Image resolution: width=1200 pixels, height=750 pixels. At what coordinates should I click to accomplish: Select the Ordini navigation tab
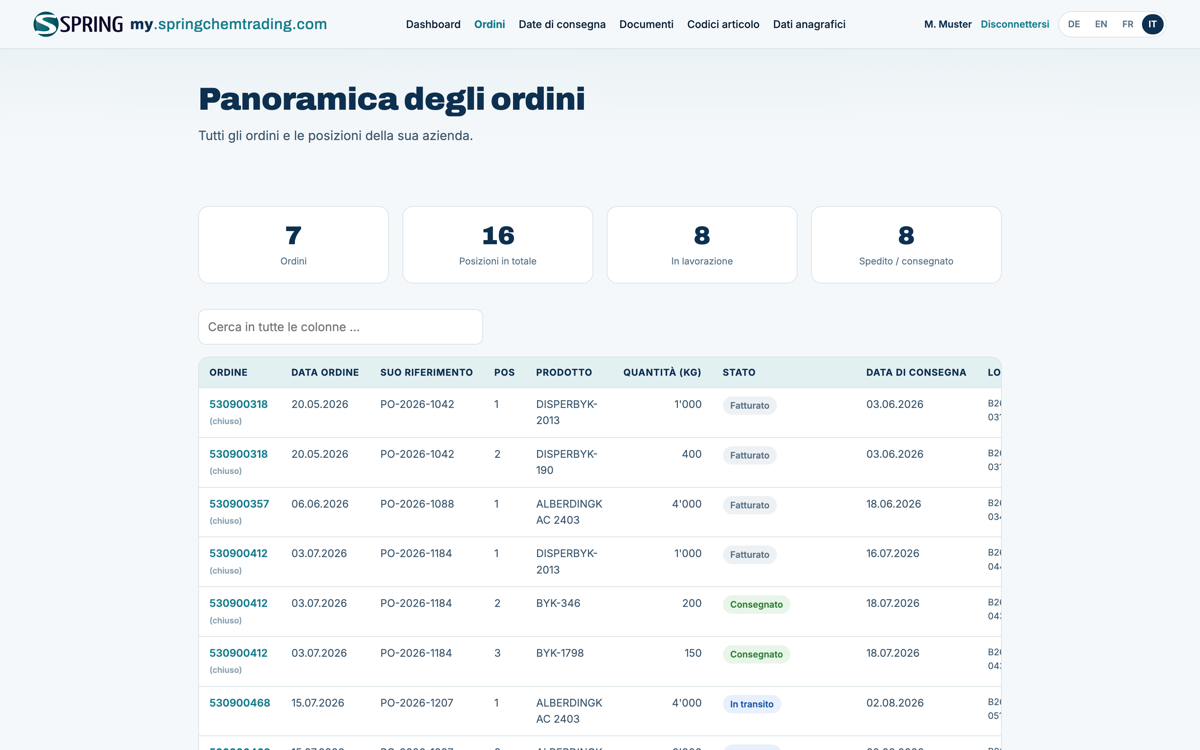pyautogui.click(x=489, y=24)
